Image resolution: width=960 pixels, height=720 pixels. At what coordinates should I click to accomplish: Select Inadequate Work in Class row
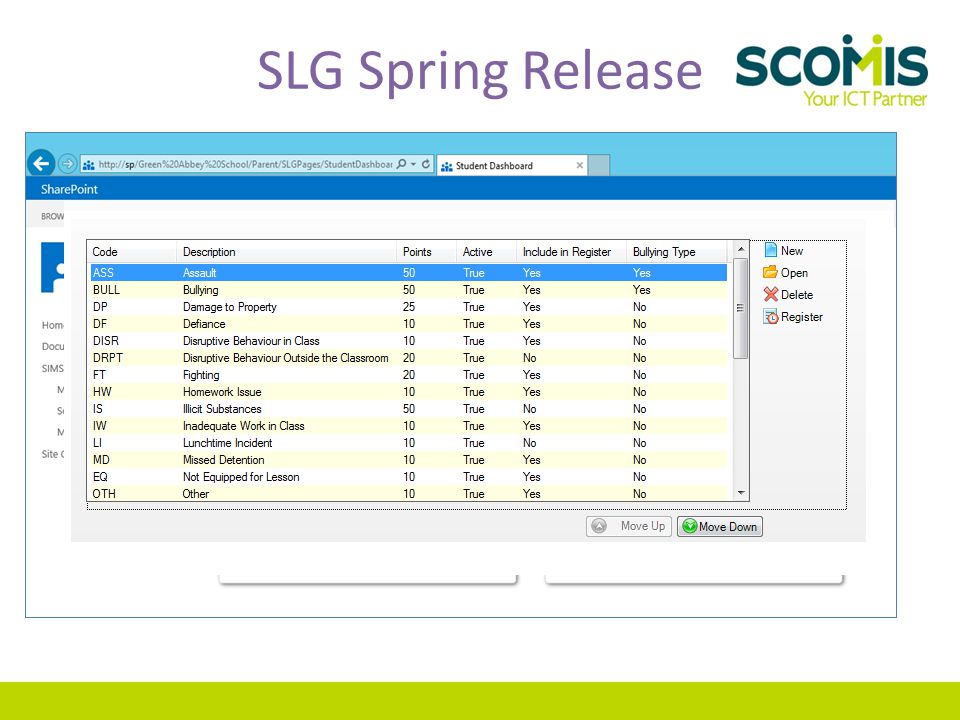tap(408, 426)
